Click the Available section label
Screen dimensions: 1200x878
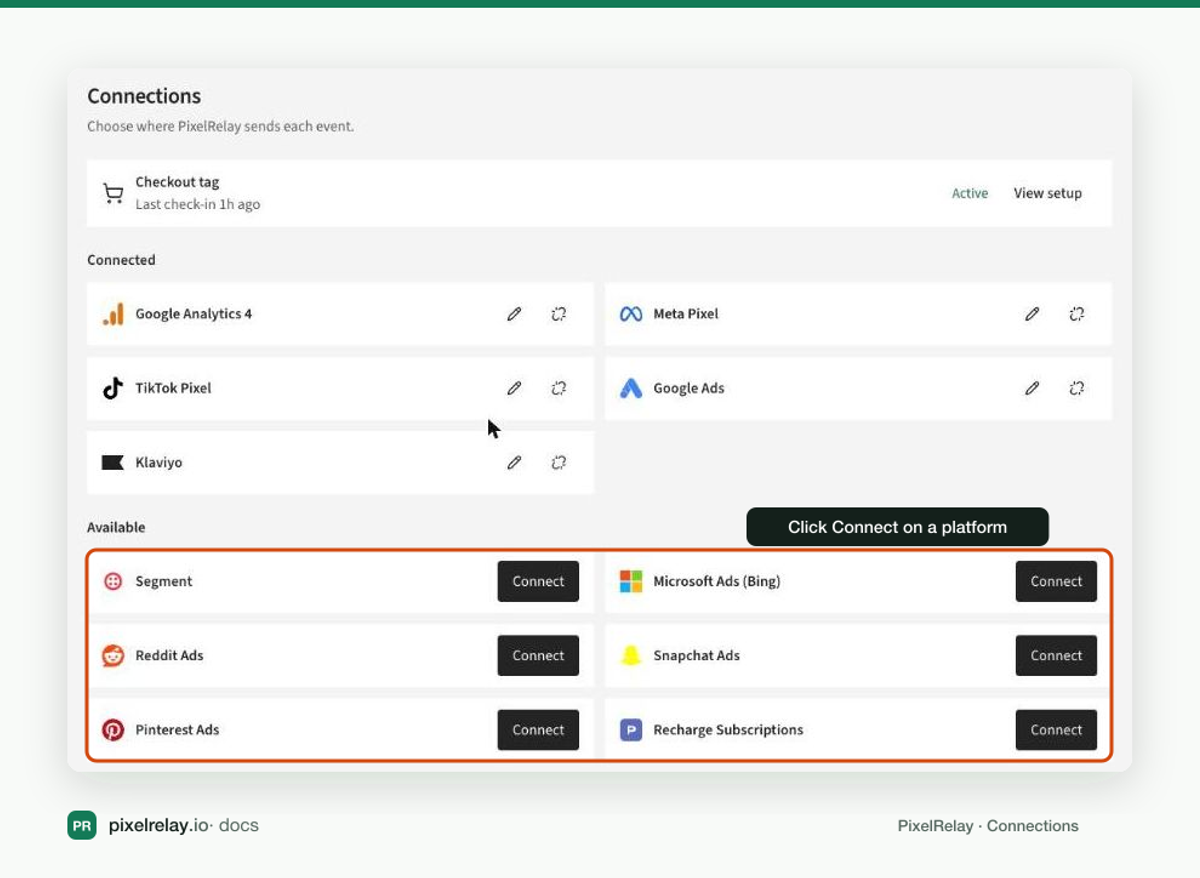(116, 527)
